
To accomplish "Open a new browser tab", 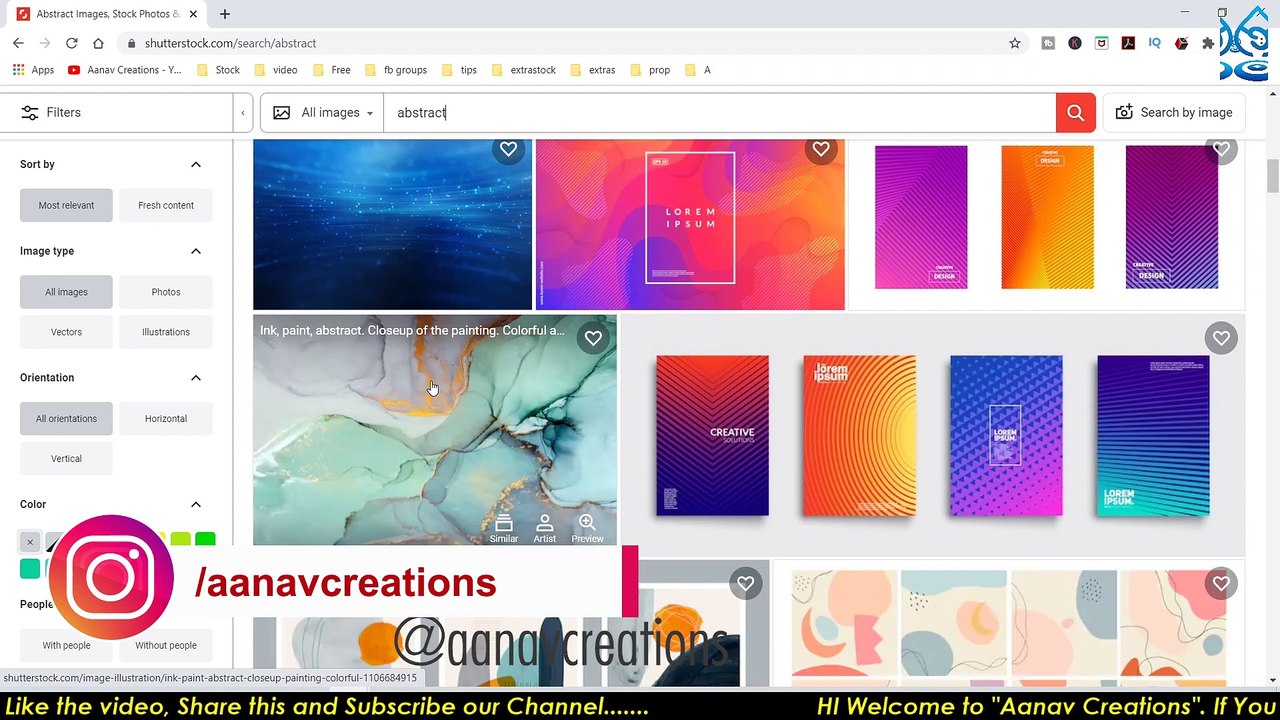I will tap(225, 14).
